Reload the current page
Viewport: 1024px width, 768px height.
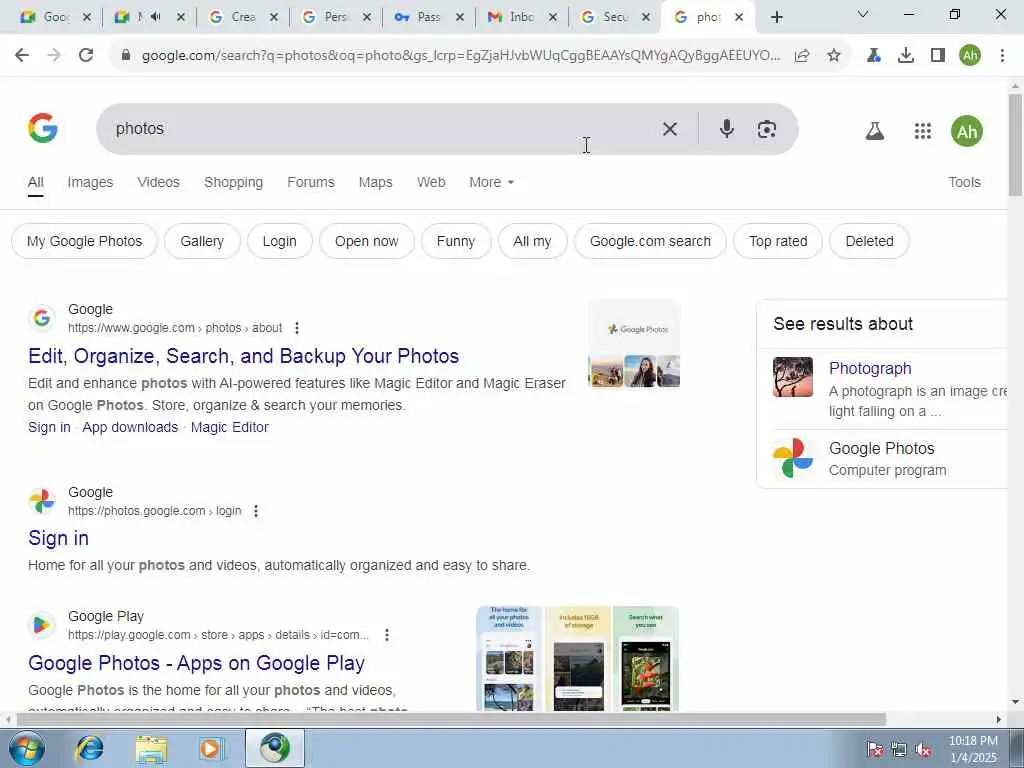click(x=86, y=56)
